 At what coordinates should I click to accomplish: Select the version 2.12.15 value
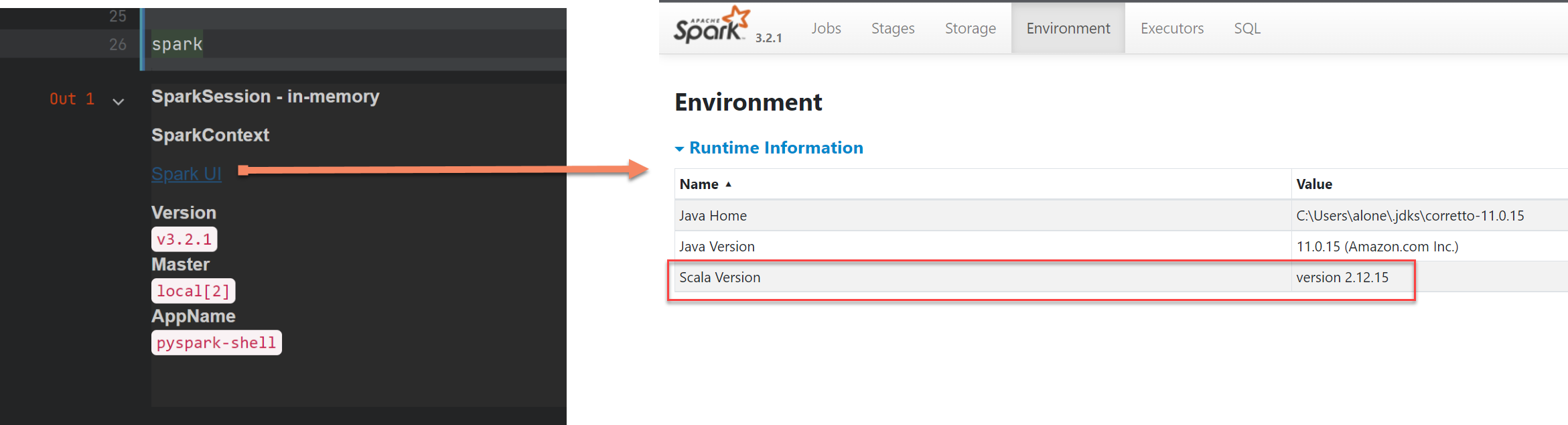1342,278
